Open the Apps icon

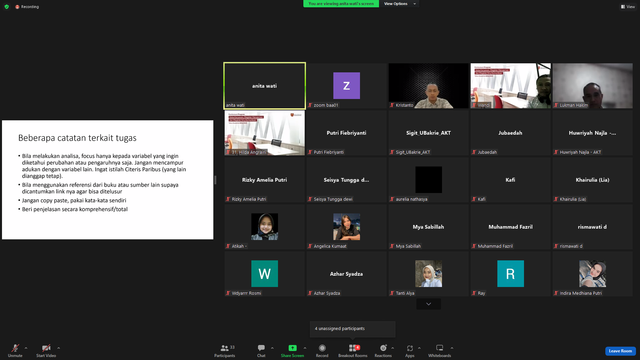(x=410, y=348)
